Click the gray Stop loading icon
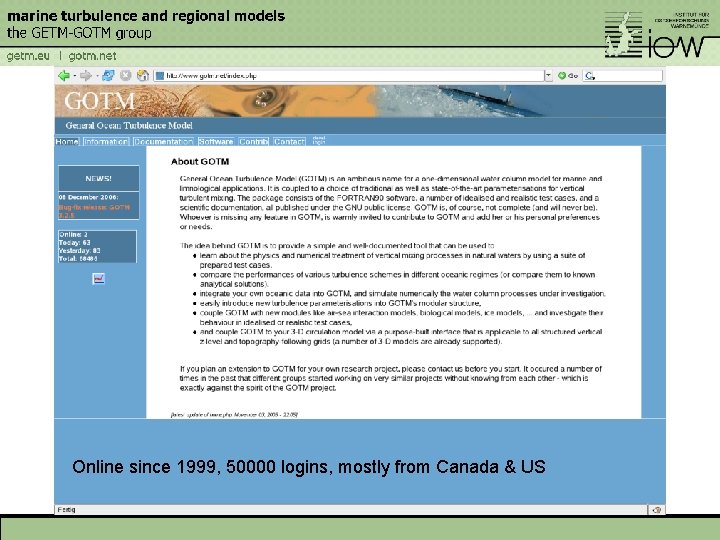Viewport: 720px width, 540px height. pyautogui.click(x=125, y=76)
